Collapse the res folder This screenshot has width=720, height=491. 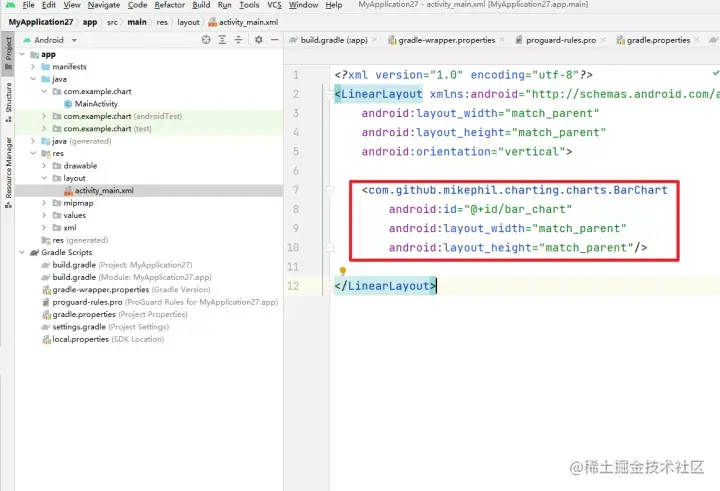pyautogui.click(x=33, y=153)
